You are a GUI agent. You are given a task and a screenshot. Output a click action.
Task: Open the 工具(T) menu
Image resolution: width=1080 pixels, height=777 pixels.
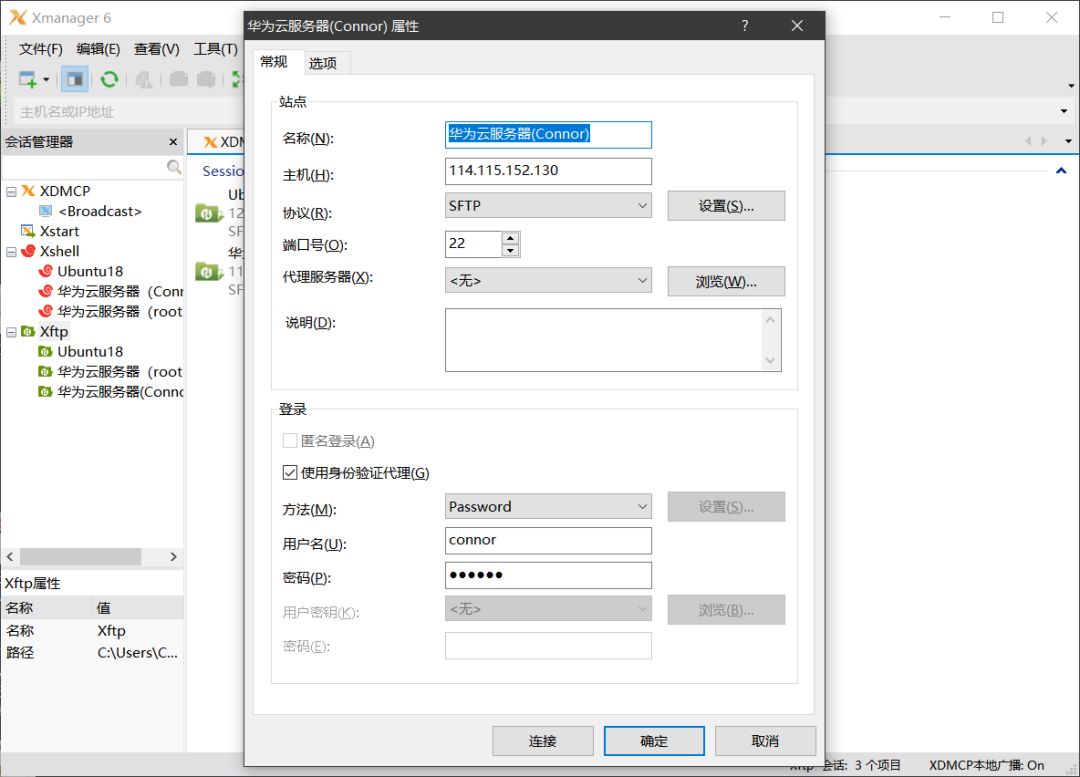coord(215,49)
